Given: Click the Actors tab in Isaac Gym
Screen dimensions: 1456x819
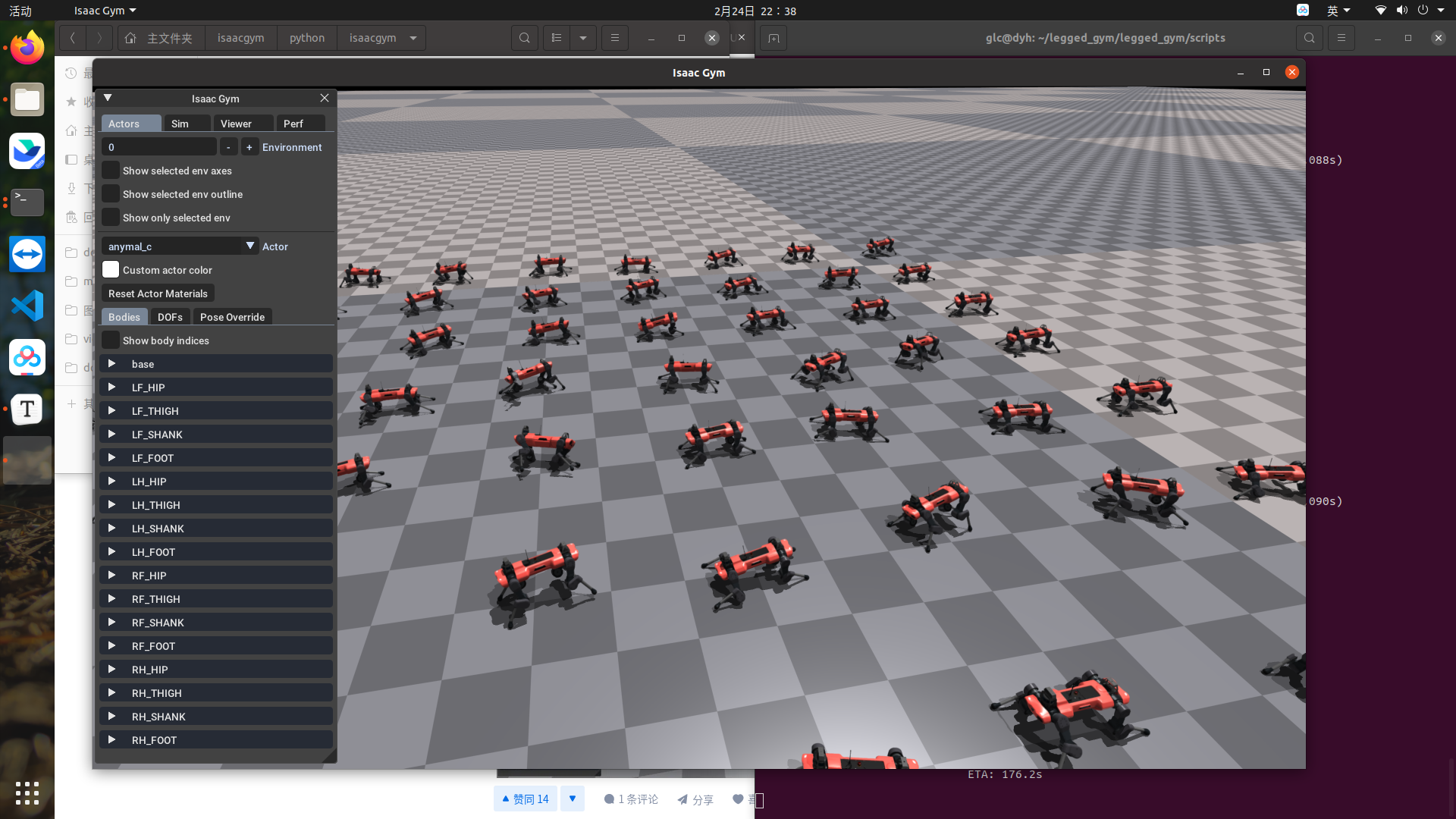Looking at the screenshot, I should click(124, 122).
